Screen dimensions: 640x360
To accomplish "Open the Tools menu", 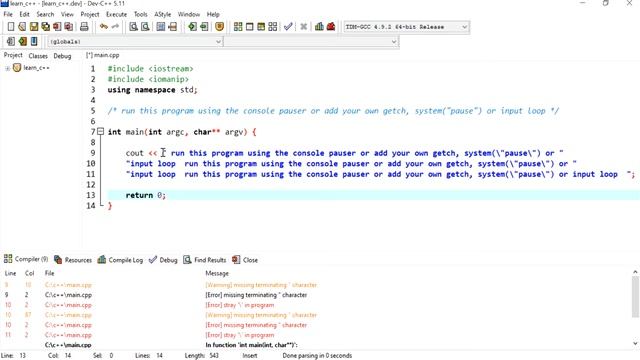I will (x=141, y=14).
